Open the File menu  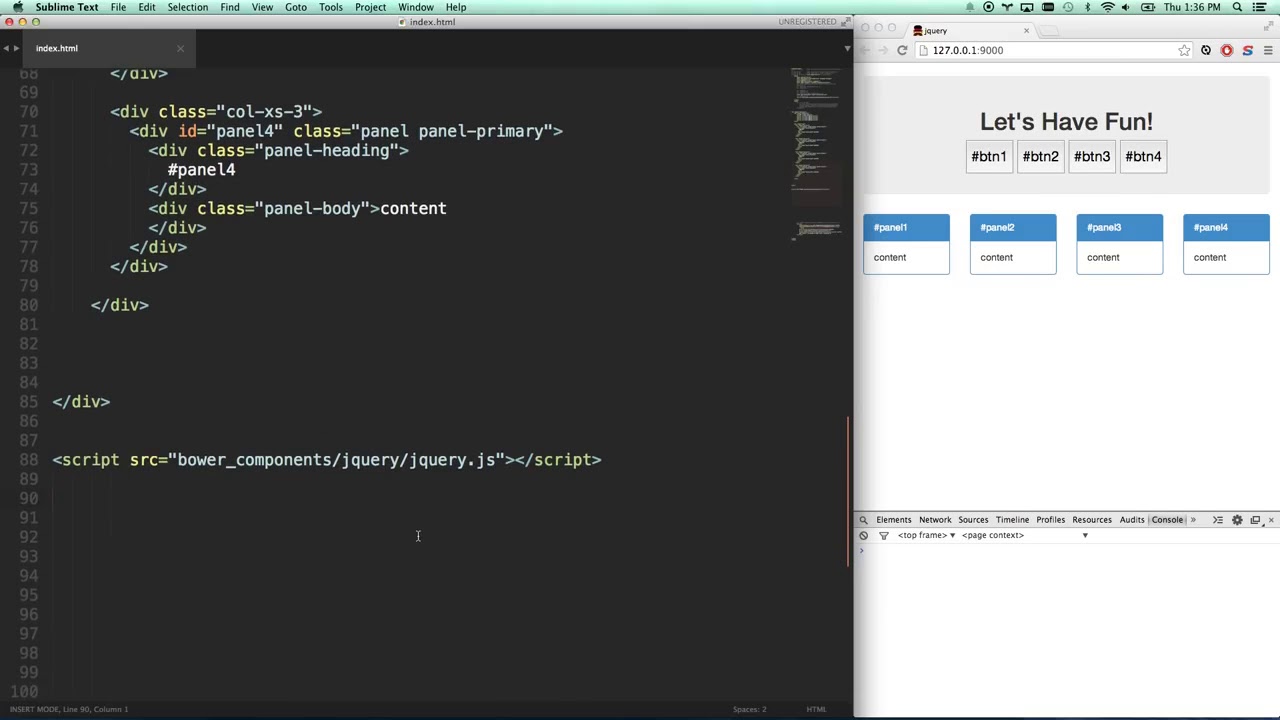click(118, 7)
